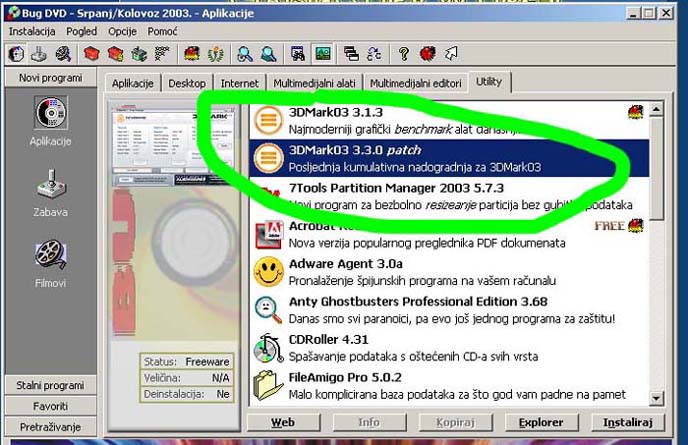
Task: Click the CC arrows toolbar icon
Action: (374, 54)
